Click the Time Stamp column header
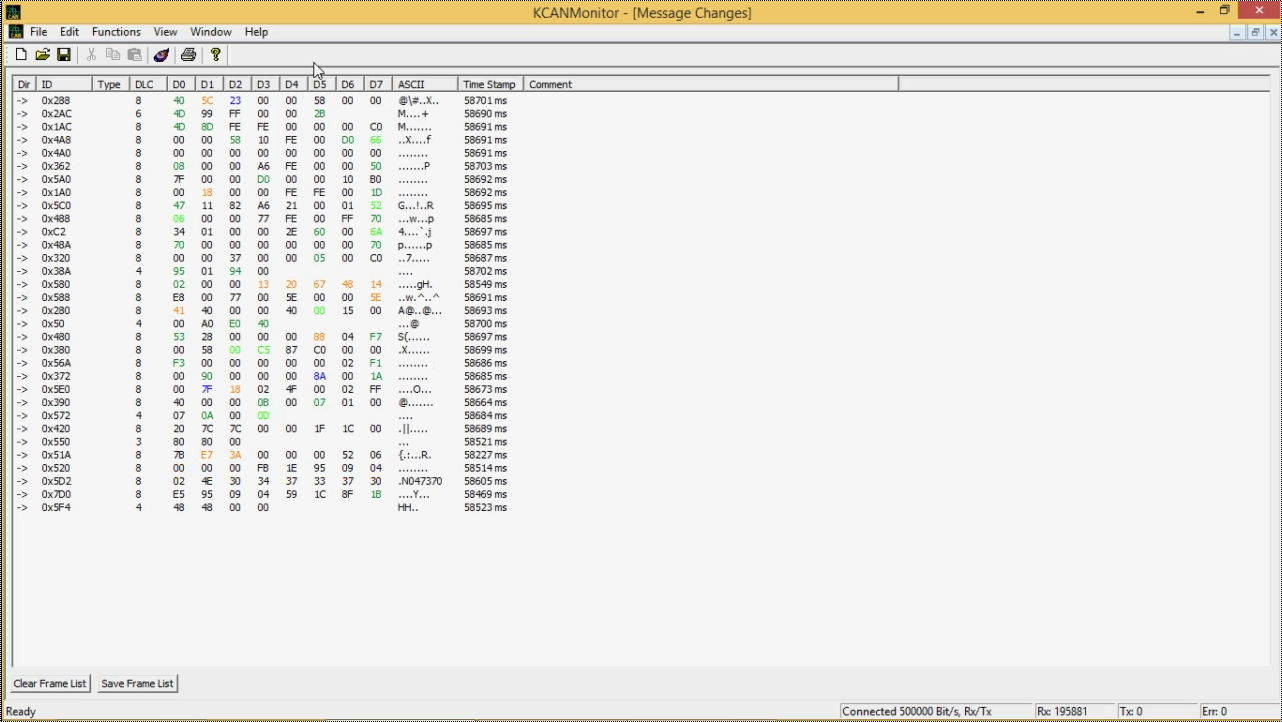This screenshot has height=722, width=1282. point(489,85)
